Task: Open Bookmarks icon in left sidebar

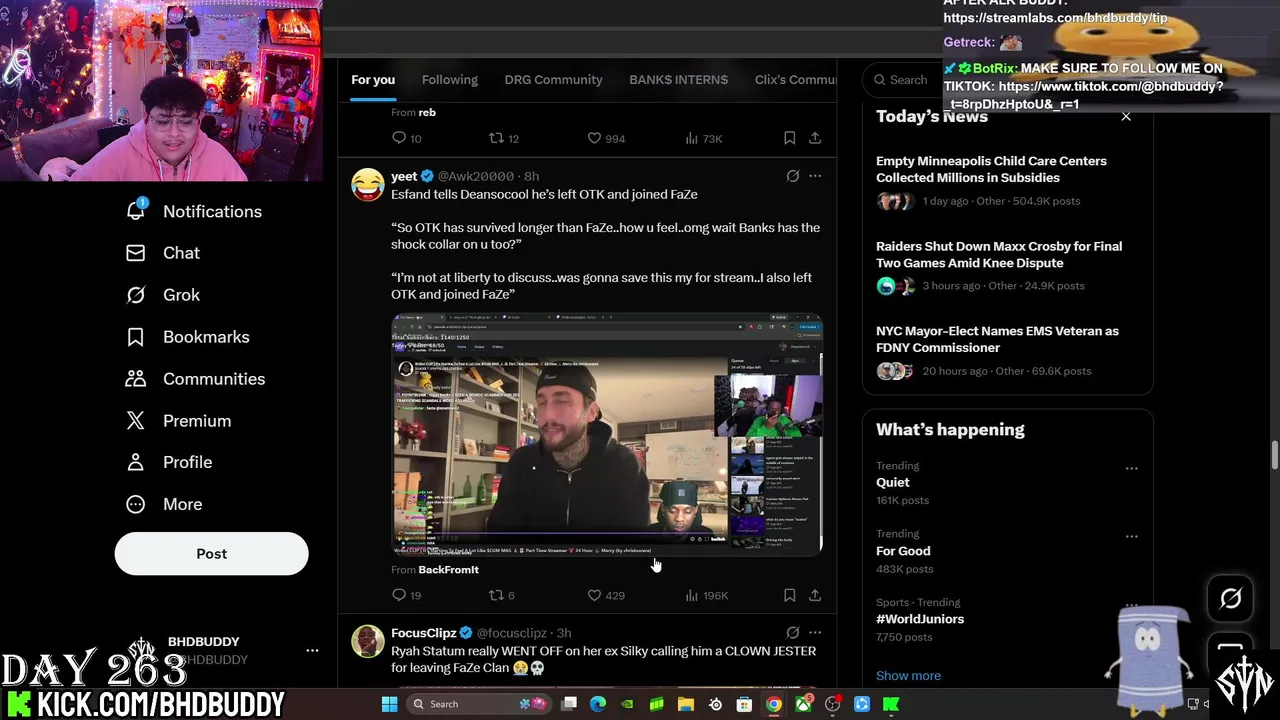Action: [136, 337]
